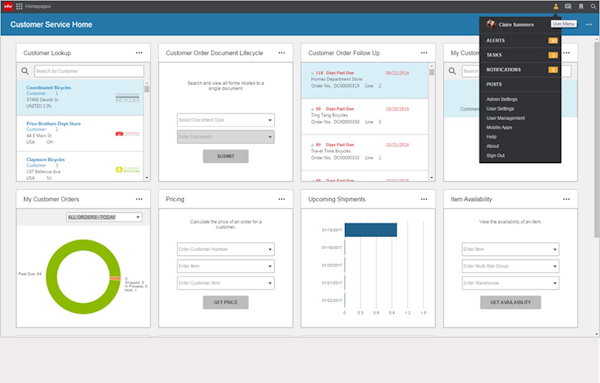Open the All Orders - Today dropdown

point(104,217)
